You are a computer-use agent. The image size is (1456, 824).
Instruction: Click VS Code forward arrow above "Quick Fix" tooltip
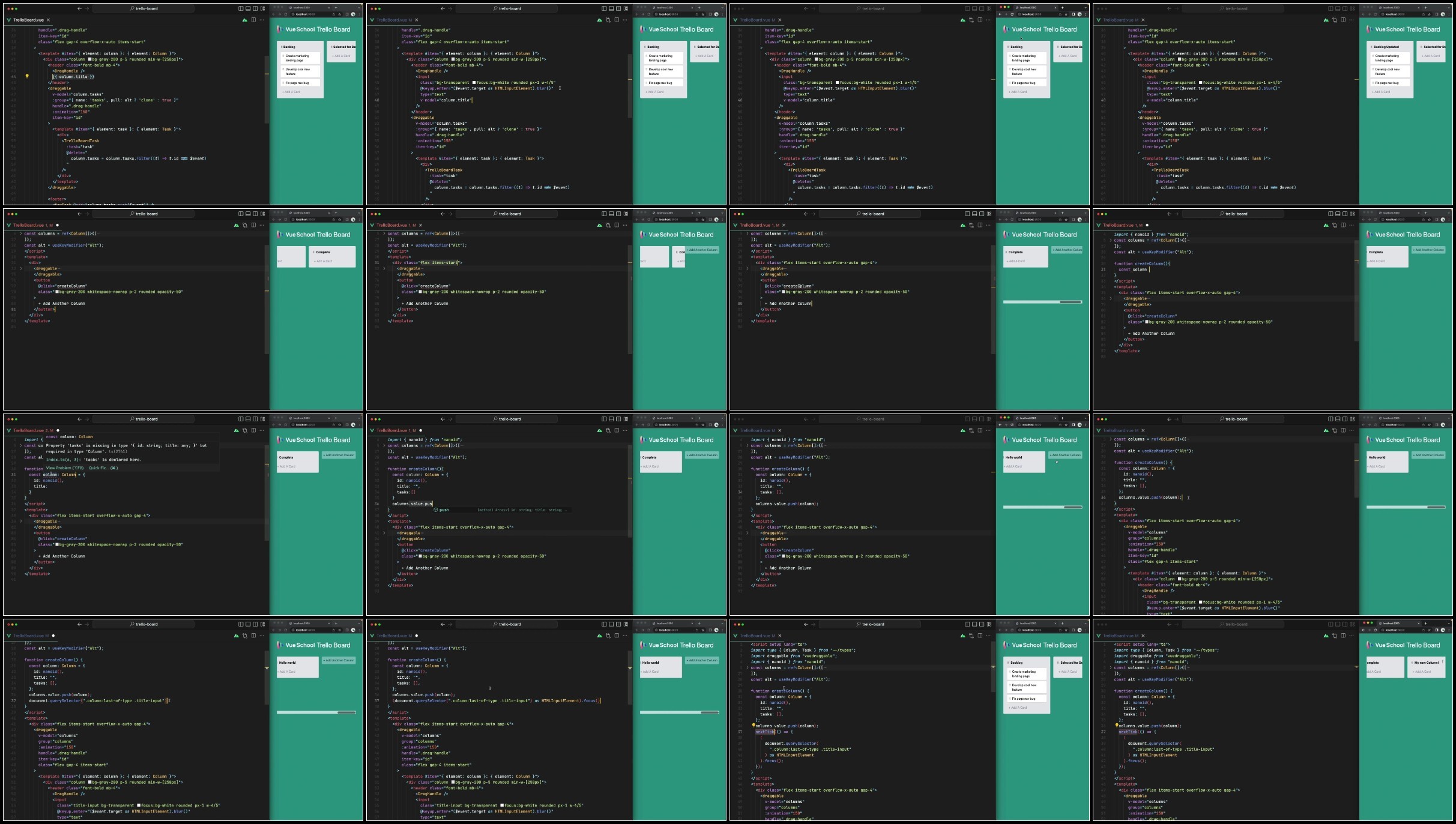(87, 419)
